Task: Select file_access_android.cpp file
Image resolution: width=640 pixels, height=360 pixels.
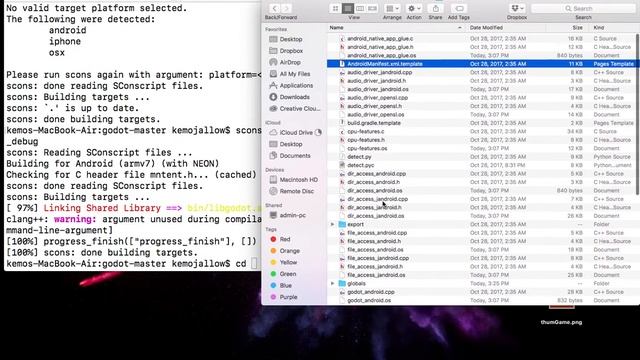Action: point(481,233)
